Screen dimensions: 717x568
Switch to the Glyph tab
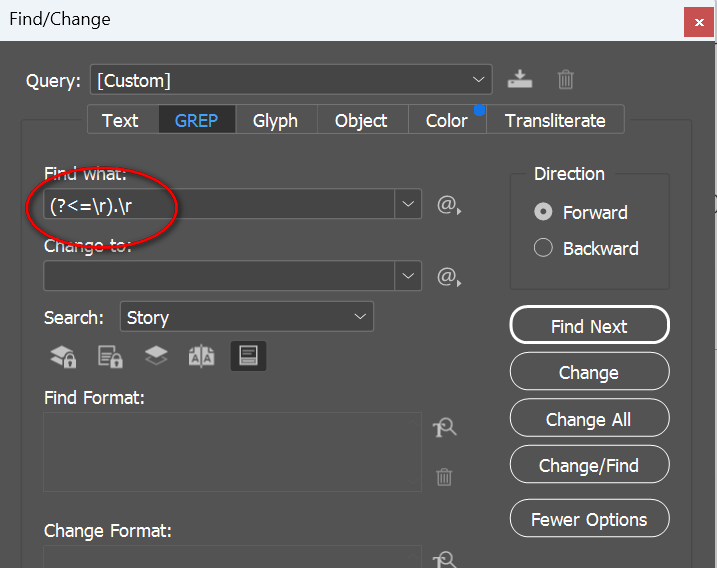(x=275, y=120)
